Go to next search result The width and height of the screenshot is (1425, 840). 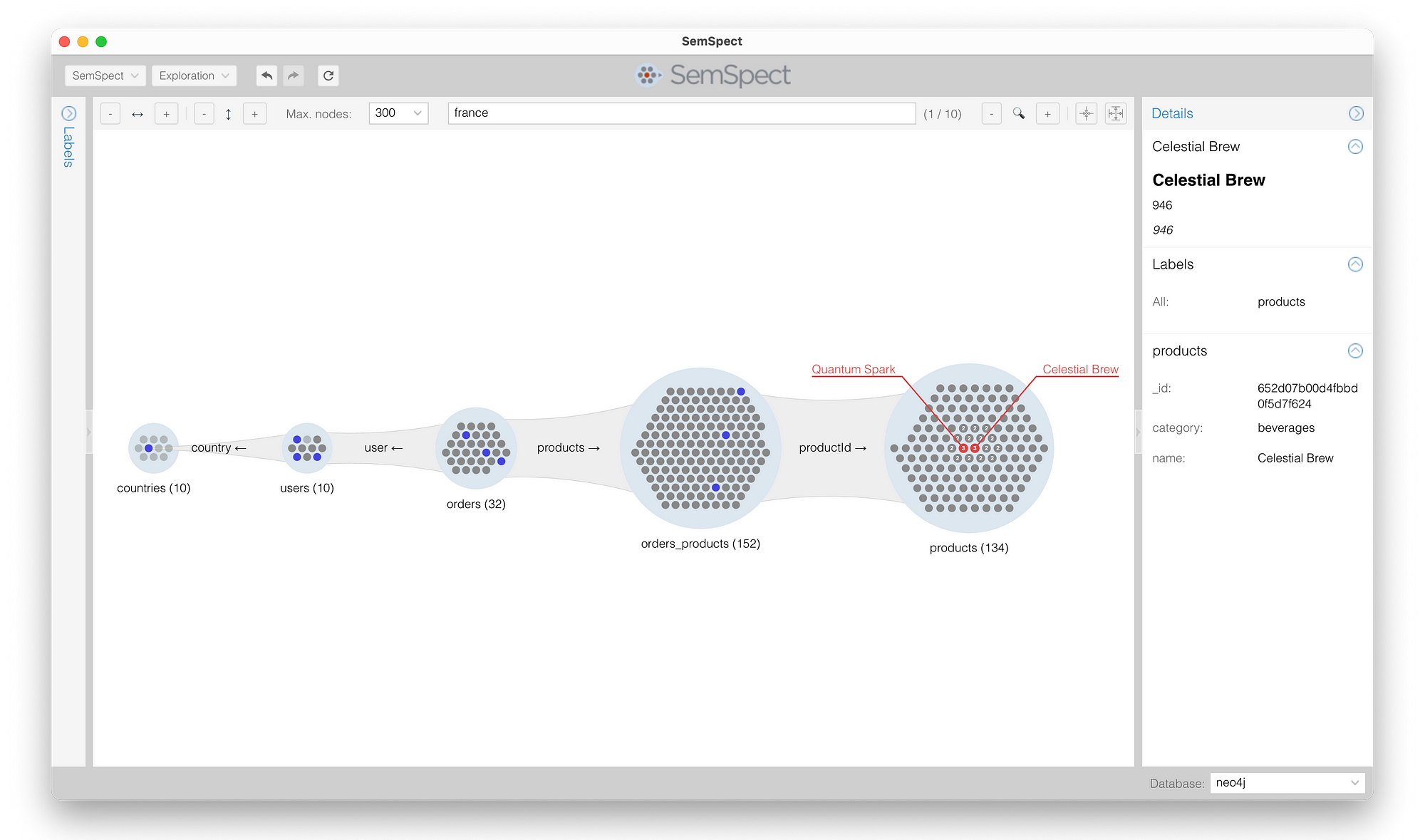(1047, 114)
